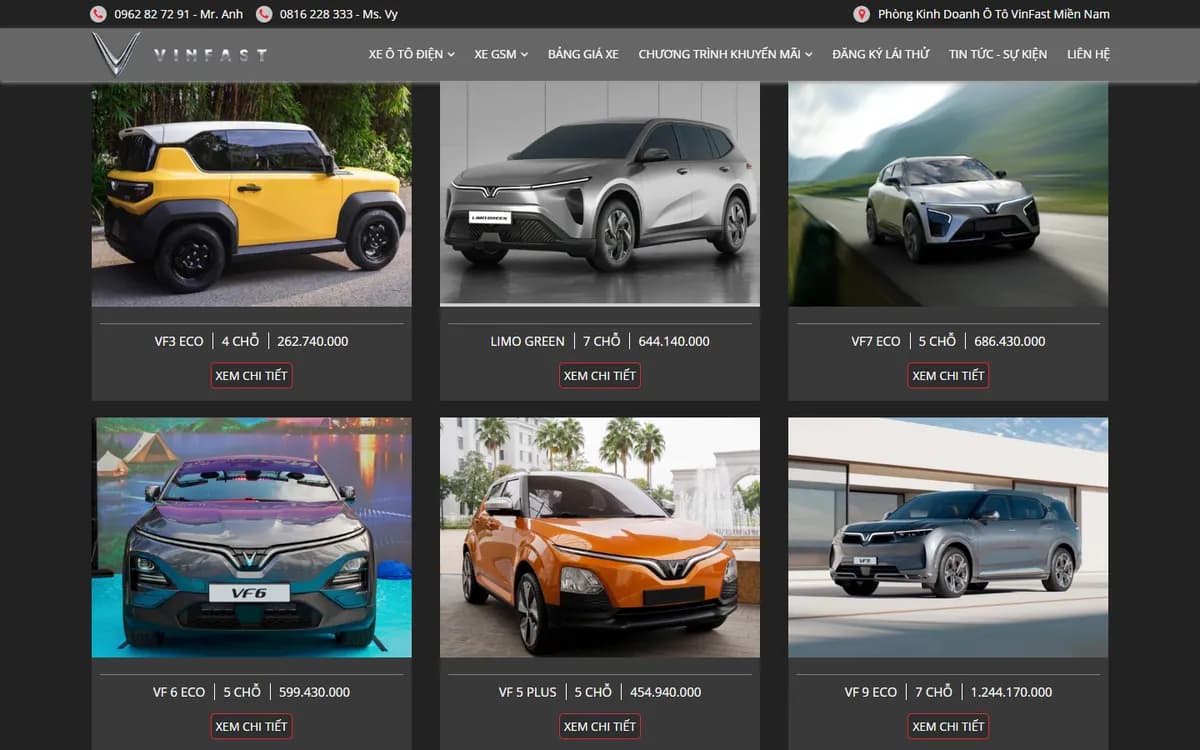Click the price 454.940.000
The image size is (1200, 750).
(666, 692)
